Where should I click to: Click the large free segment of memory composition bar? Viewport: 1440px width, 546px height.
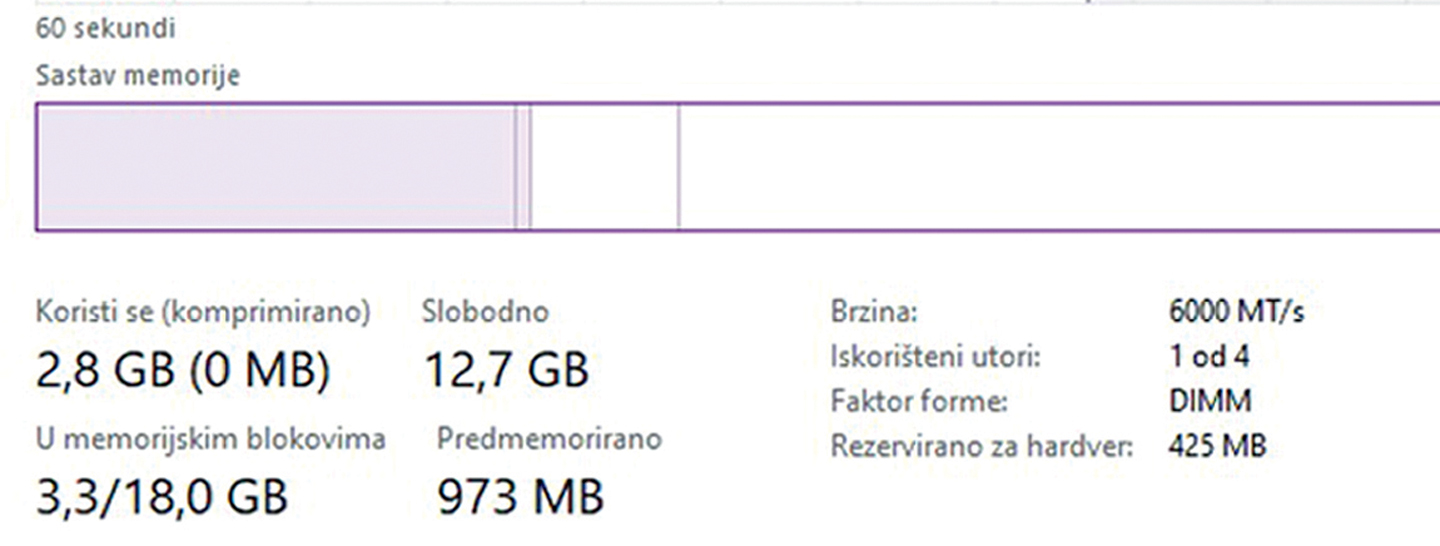coord(1058,167)
